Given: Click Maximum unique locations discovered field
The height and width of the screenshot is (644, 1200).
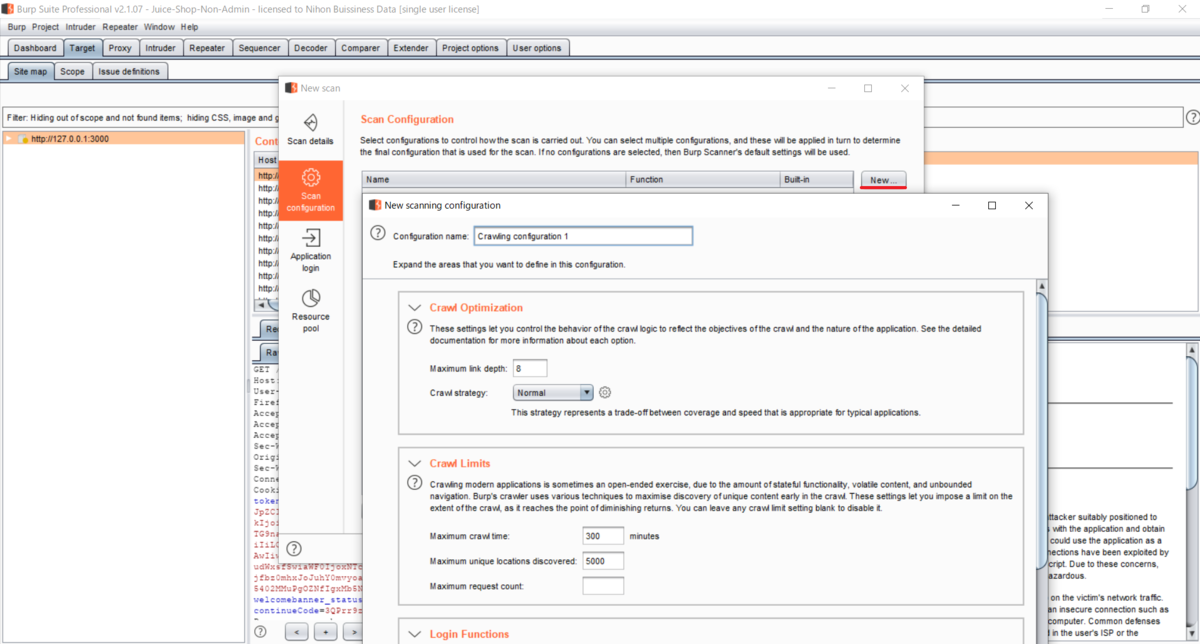Looking at the screenshot, I should pos(603,561).
